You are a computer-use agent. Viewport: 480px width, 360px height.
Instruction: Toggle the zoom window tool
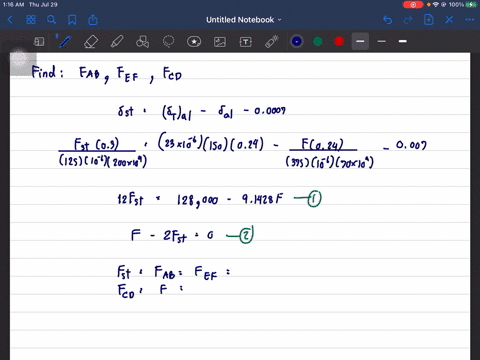[39, 42]
